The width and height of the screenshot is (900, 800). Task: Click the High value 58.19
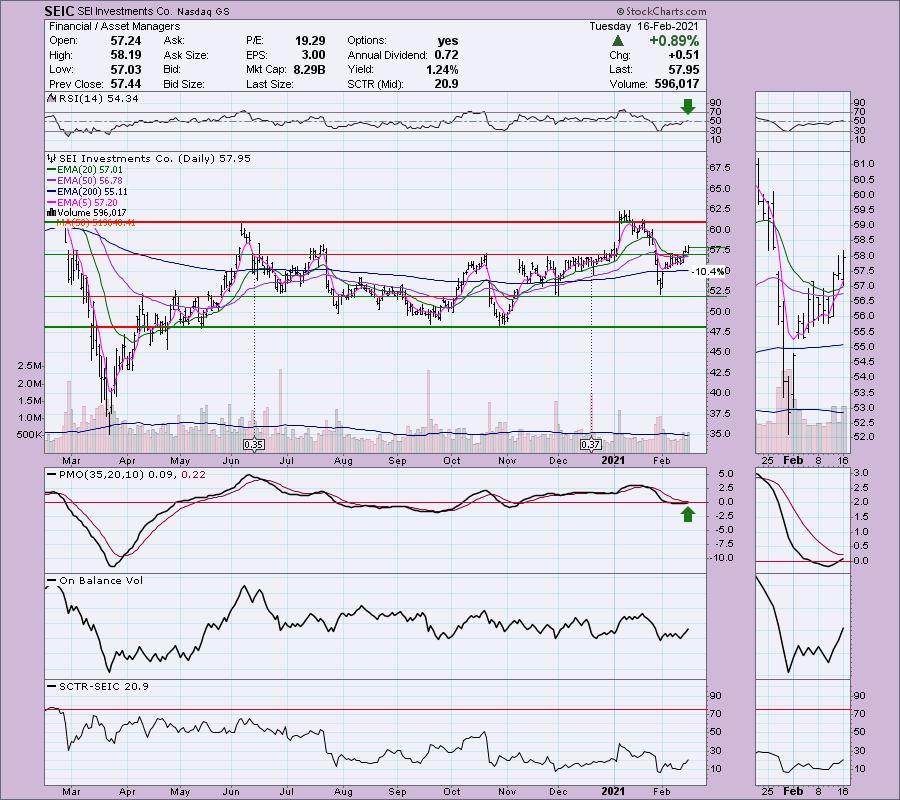[126, 55]
